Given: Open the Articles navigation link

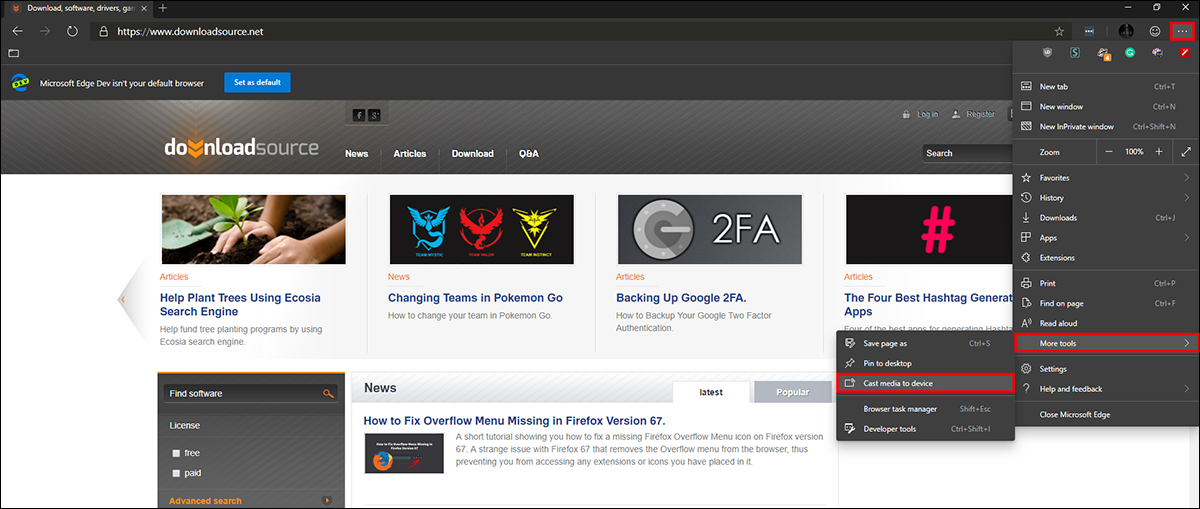Looking at the screenshot, I should 410,154.
